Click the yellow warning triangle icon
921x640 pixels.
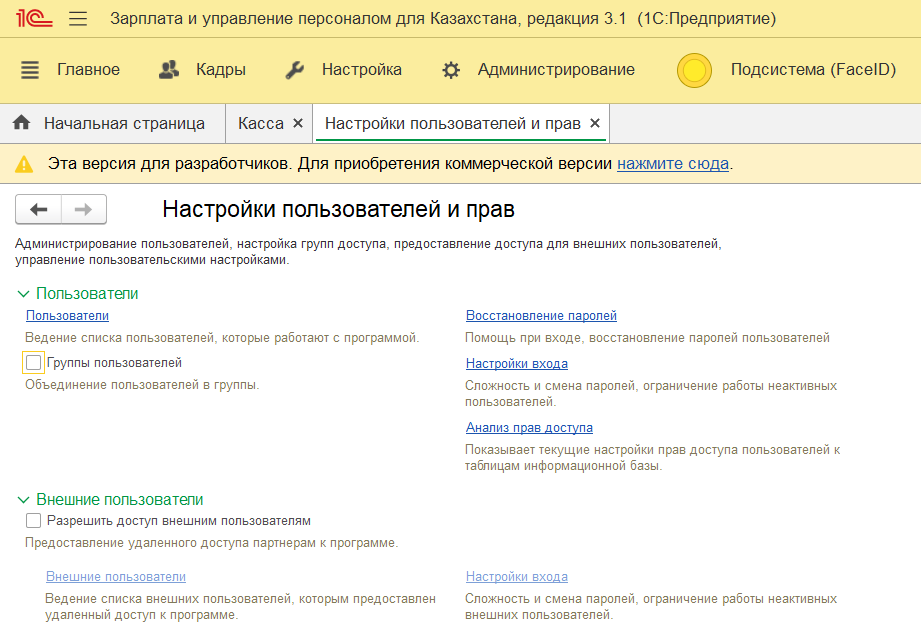coord(24,164)
